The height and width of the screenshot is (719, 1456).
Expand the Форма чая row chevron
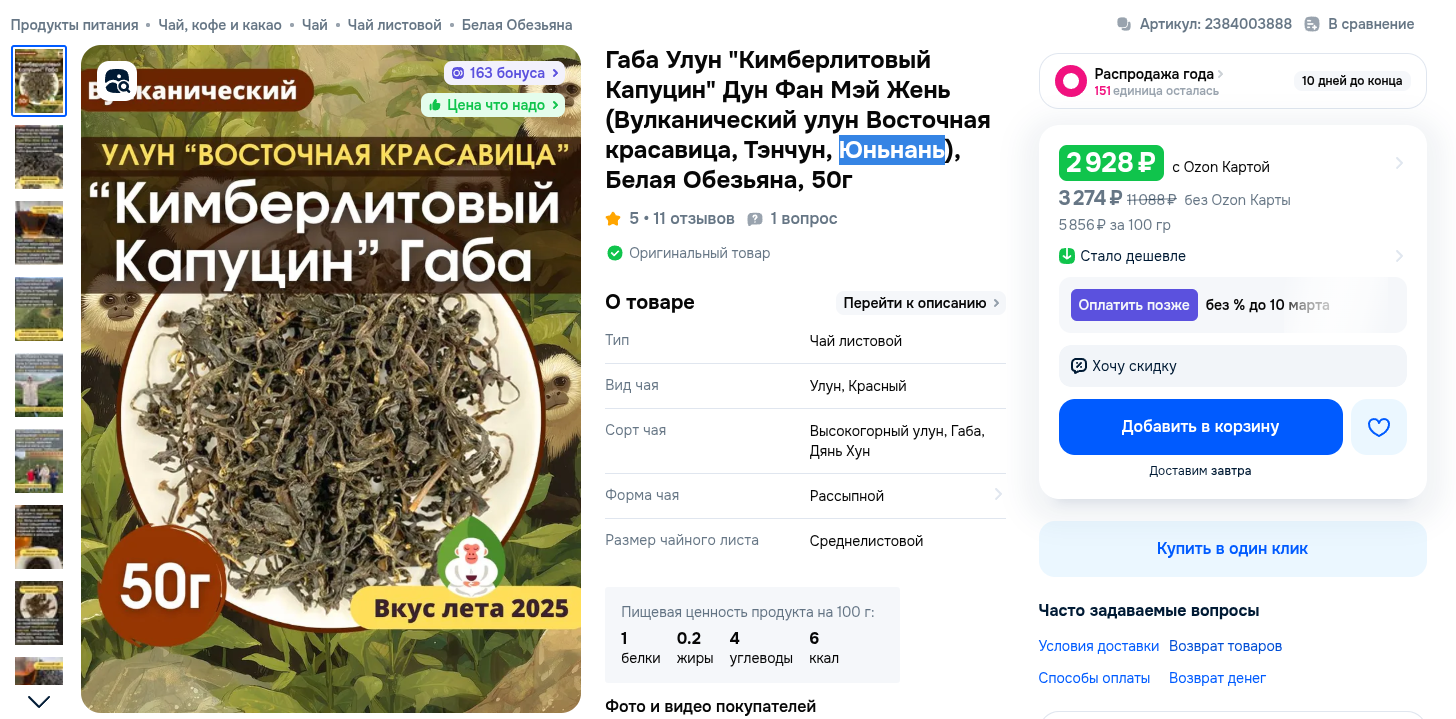[x=997, y=494]
